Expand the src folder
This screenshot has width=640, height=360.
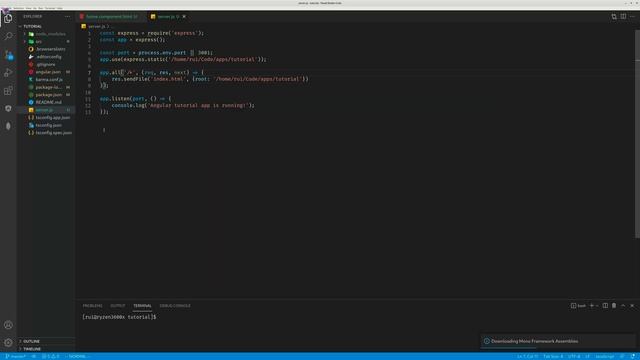coord(47,42)
